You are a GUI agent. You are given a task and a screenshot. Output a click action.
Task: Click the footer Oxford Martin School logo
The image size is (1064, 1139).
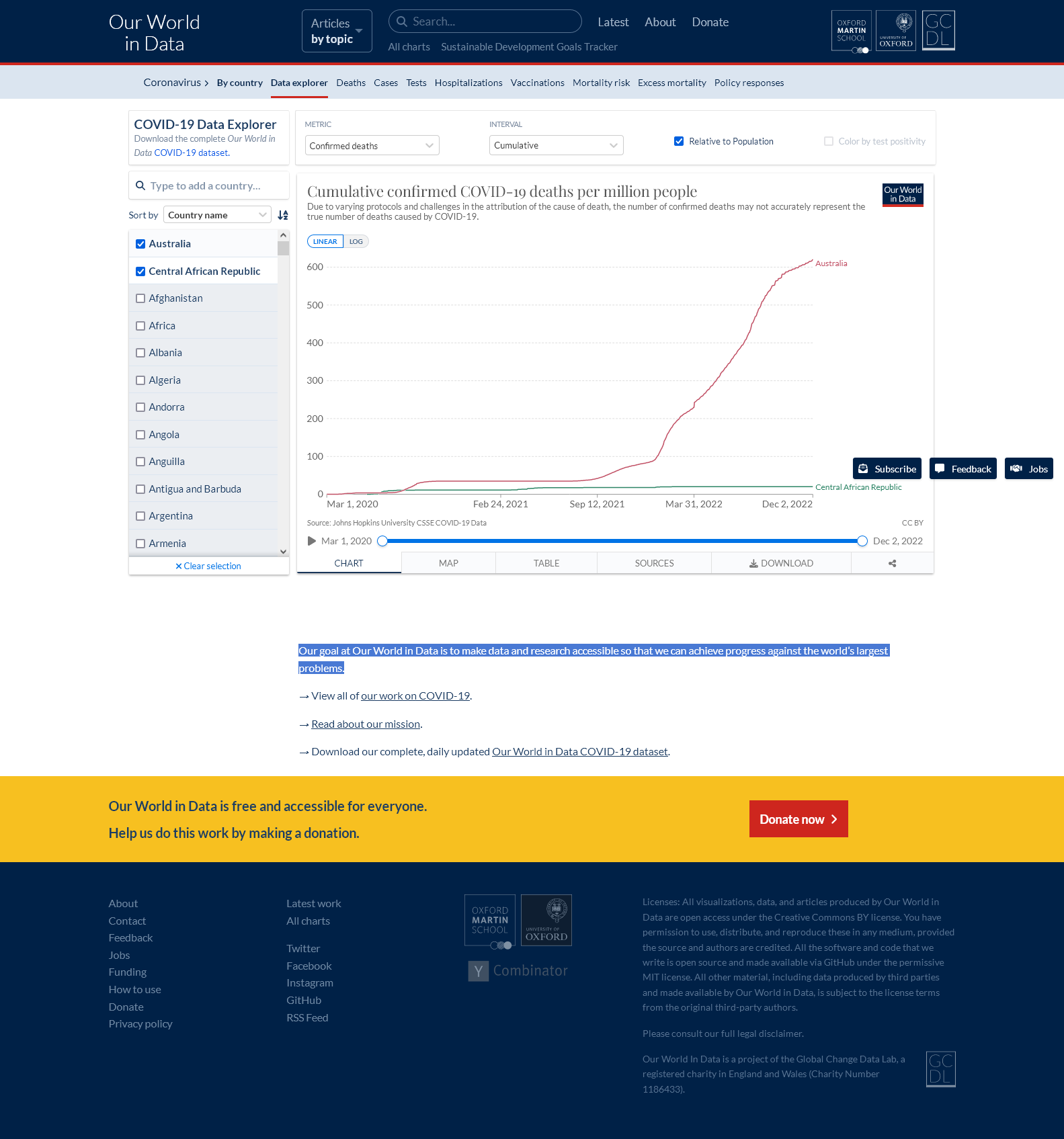click(490, 921)
